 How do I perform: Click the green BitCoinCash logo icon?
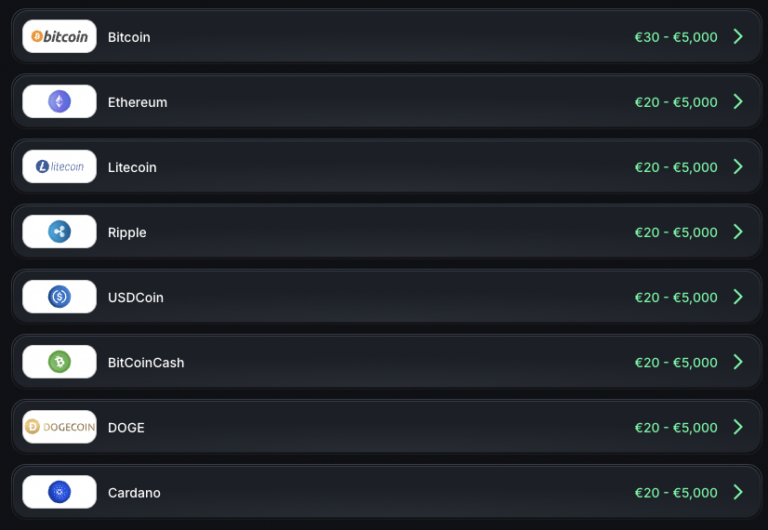pos(59,362)
